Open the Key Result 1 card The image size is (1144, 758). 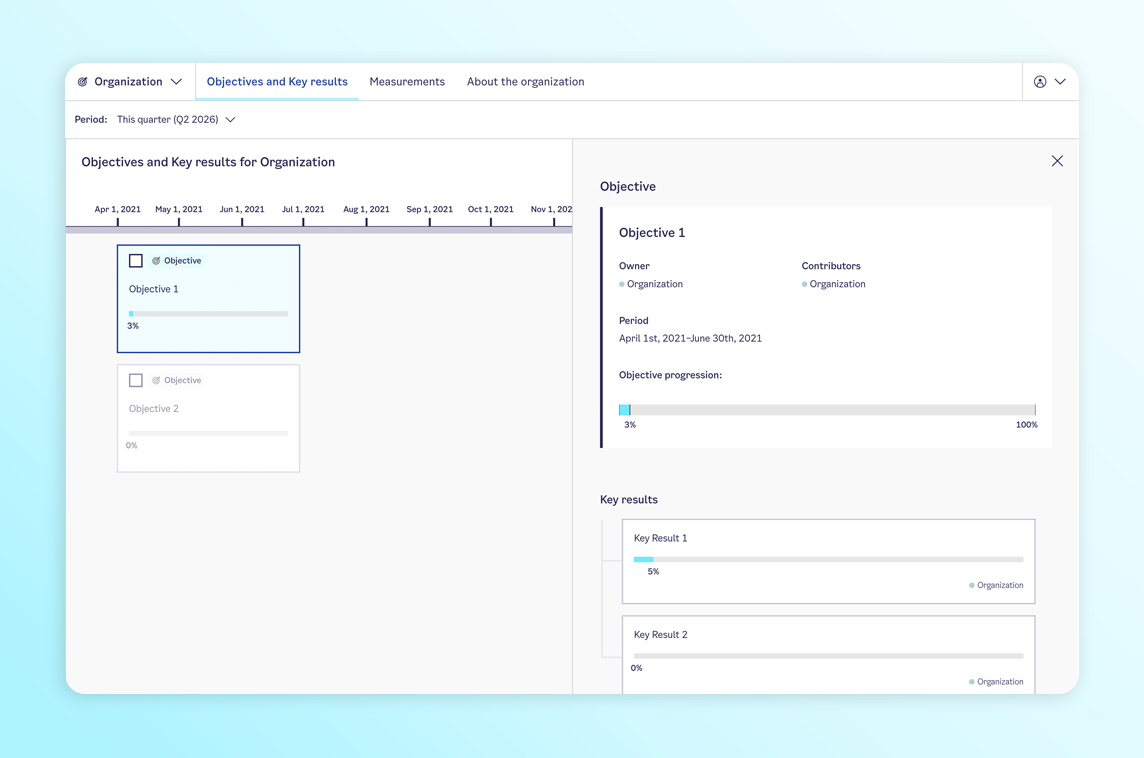pyautogui.click(x=828, y=560)
